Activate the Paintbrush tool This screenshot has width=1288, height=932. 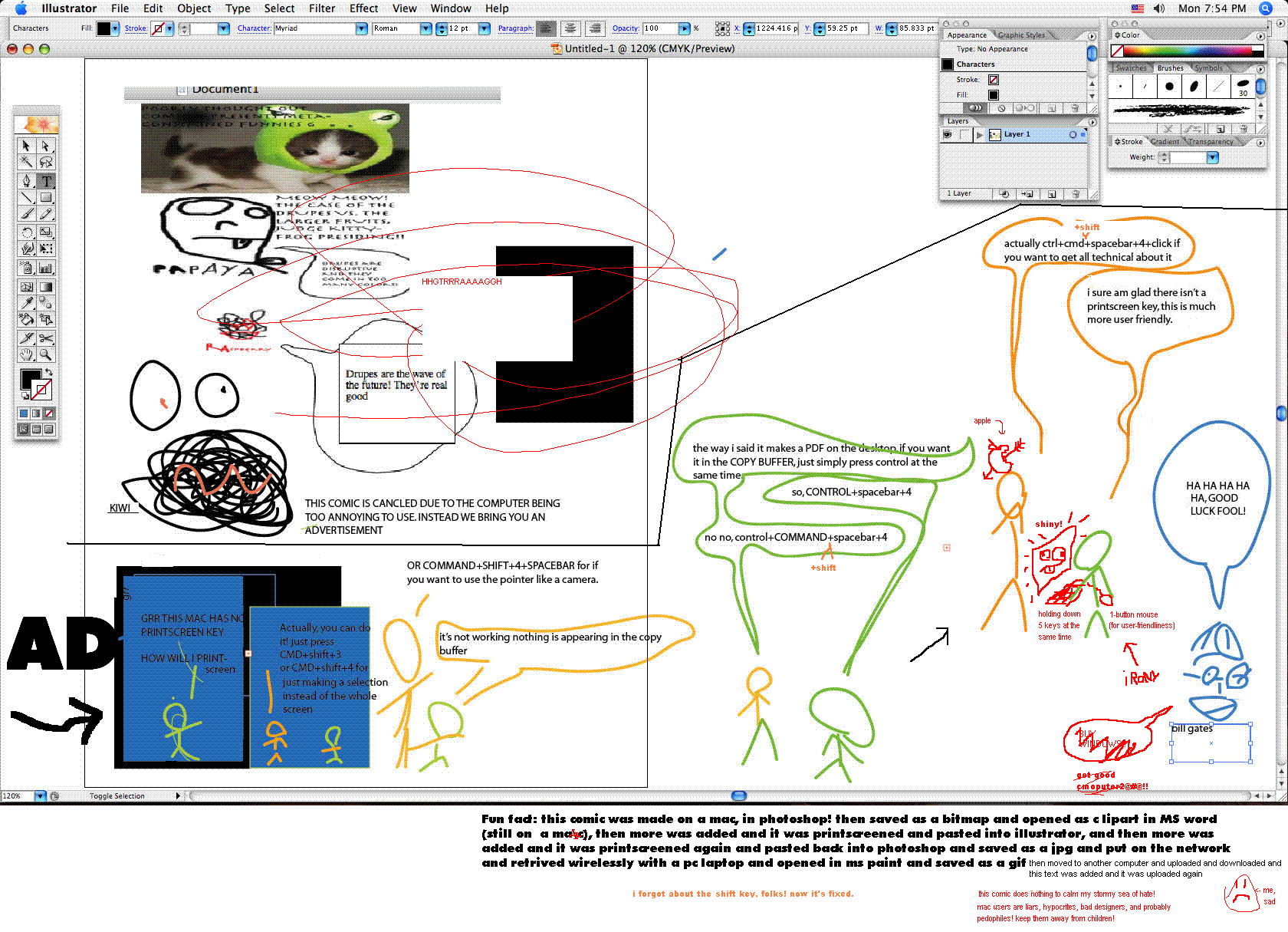27,214
